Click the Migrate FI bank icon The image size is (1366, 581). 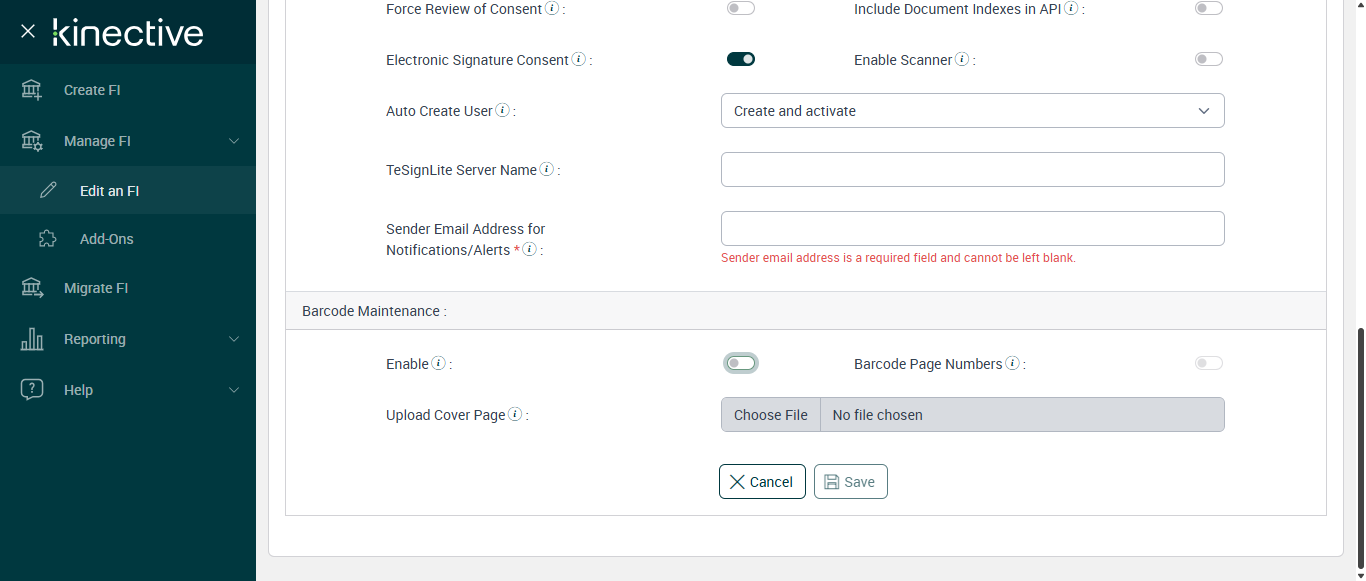tap(32, 288)
